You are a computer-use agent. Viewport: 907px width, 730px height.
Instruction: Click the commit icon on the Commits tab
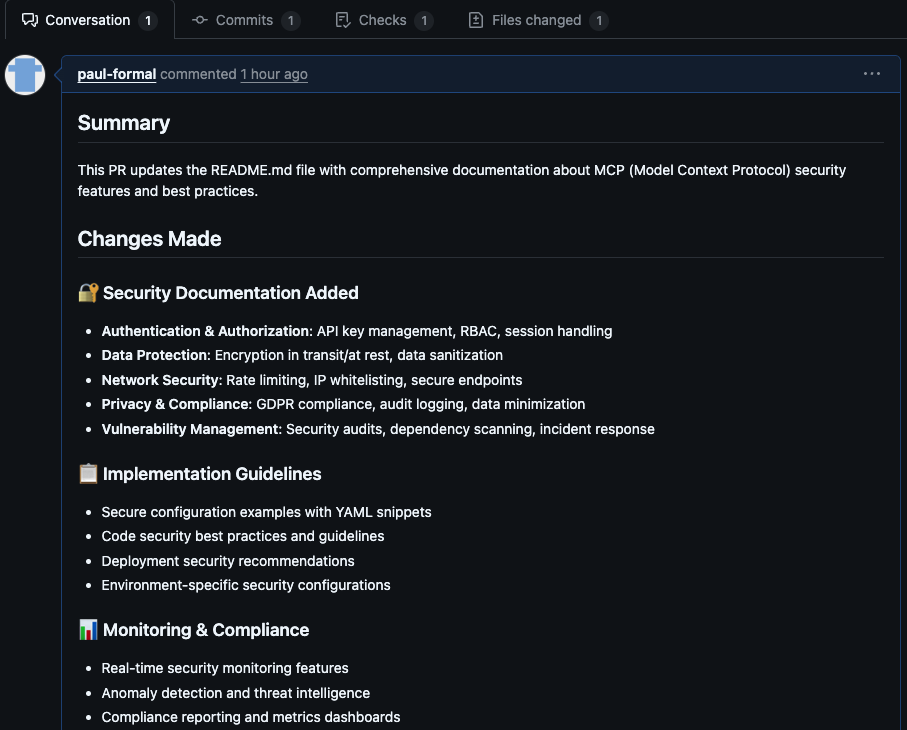[200, 20]
